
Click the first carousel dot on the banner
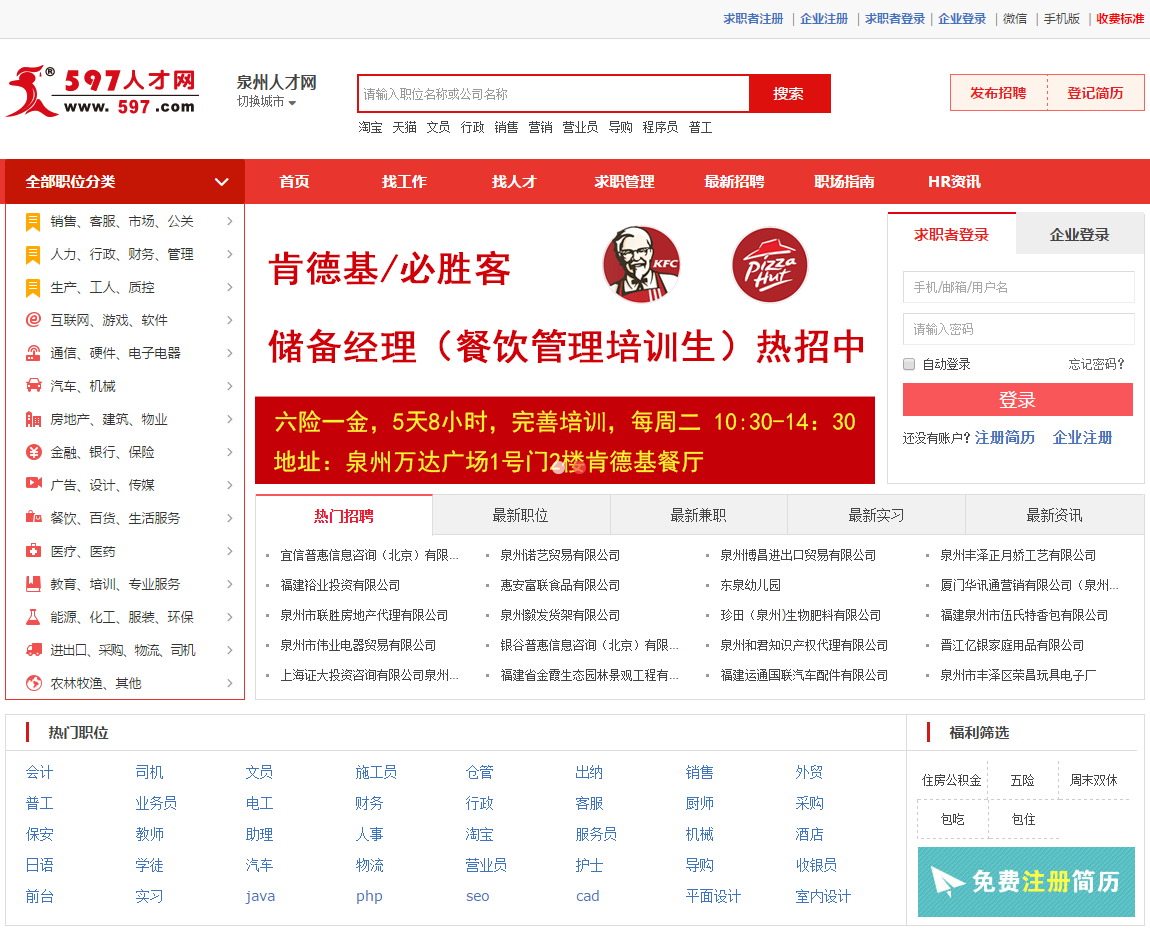(559, 467)
